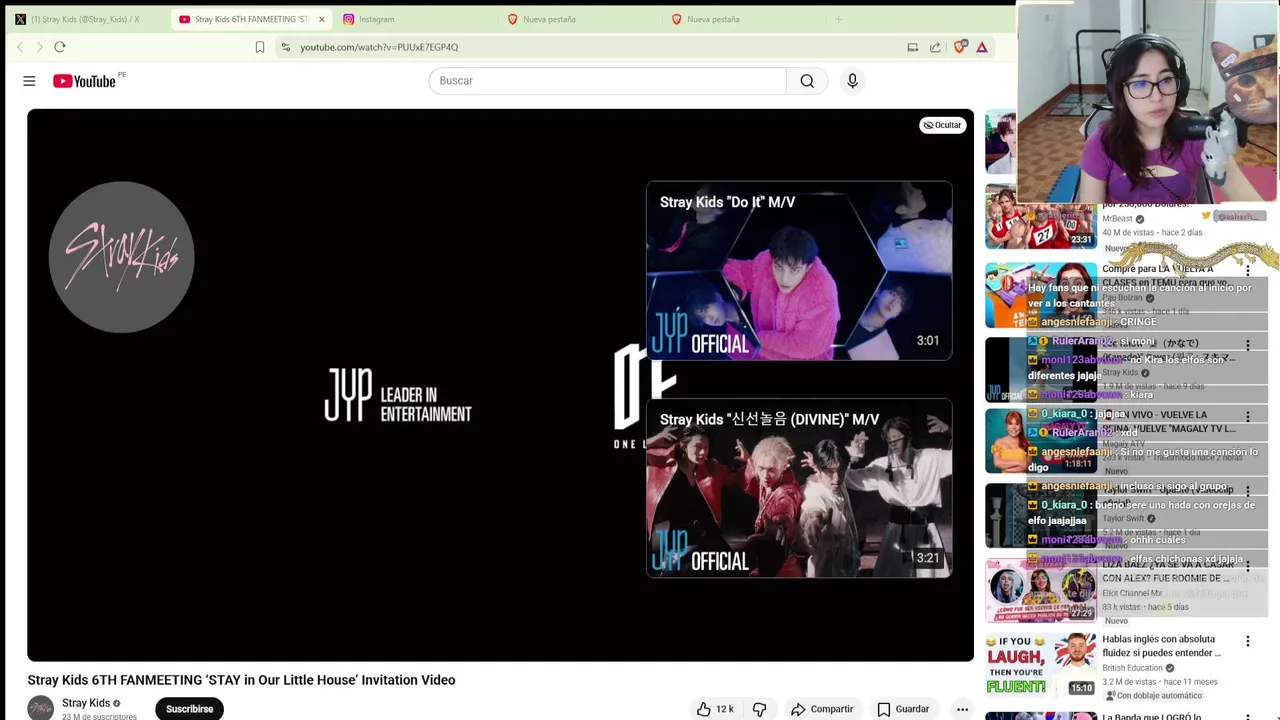Image resolution: width=1280 pixels, height=720 pixels.
Task: Open the YouTube hamburger guide menu
Action: (29, 81)
